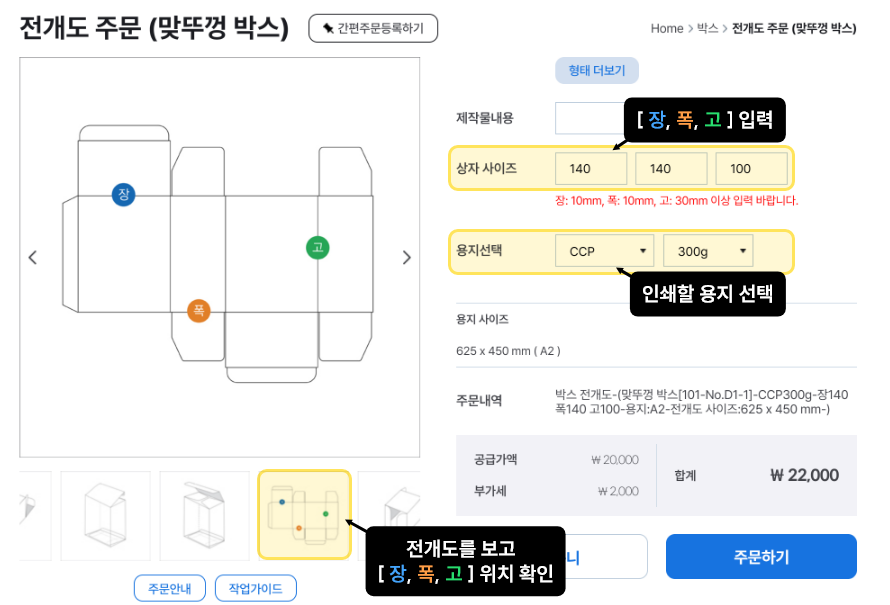Viewport: 890px width, 605px height.
Task: Click pin icon in 간편주문등록하기 button
Action: pos(328,28)
